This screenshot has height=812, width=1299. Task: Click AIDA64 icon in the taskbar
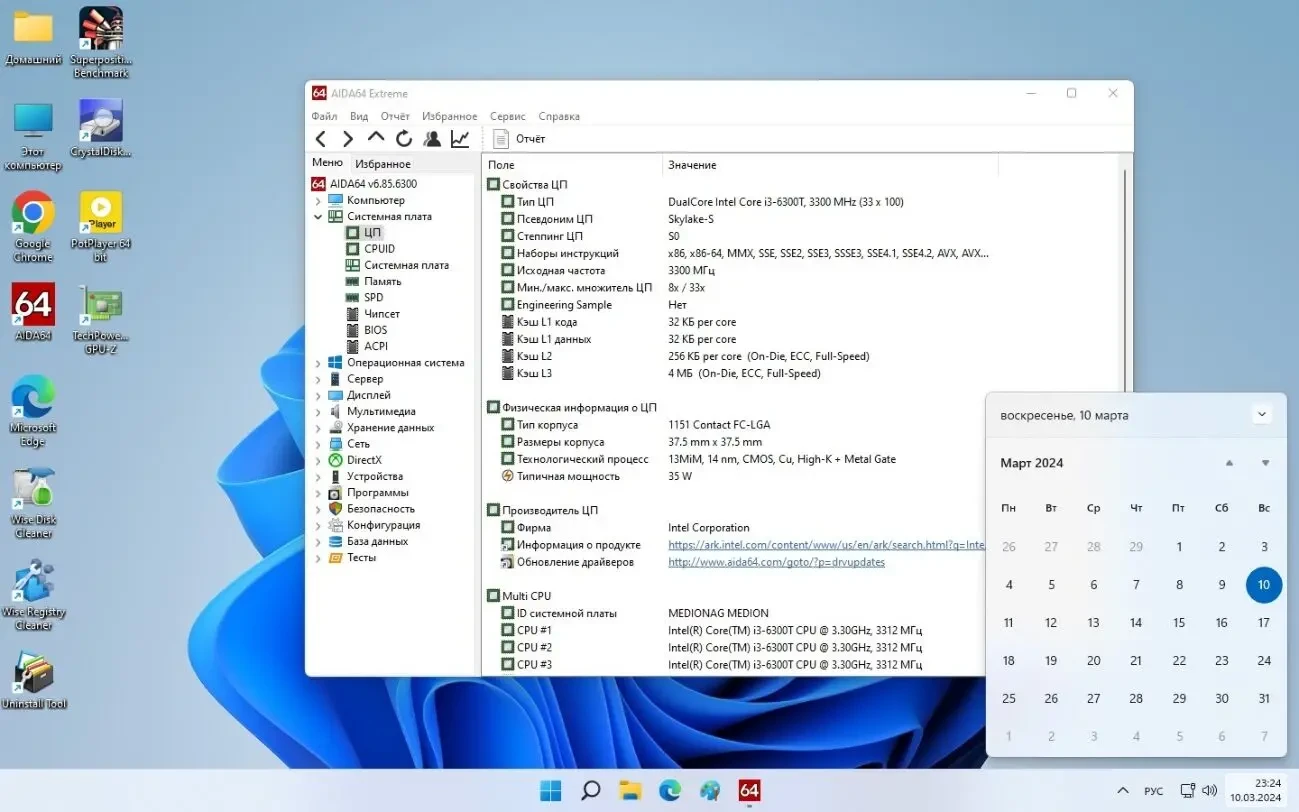tap(749, 791)
